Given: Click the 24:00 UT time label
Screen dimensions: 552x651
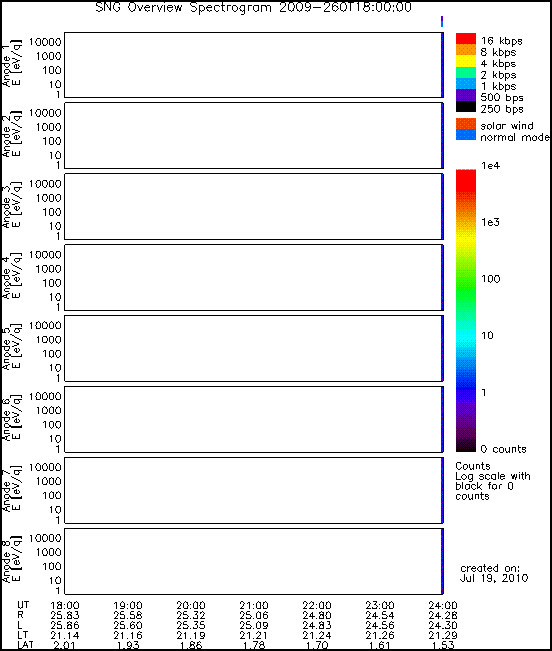Looking at the screenshot, I should [443, 605].
